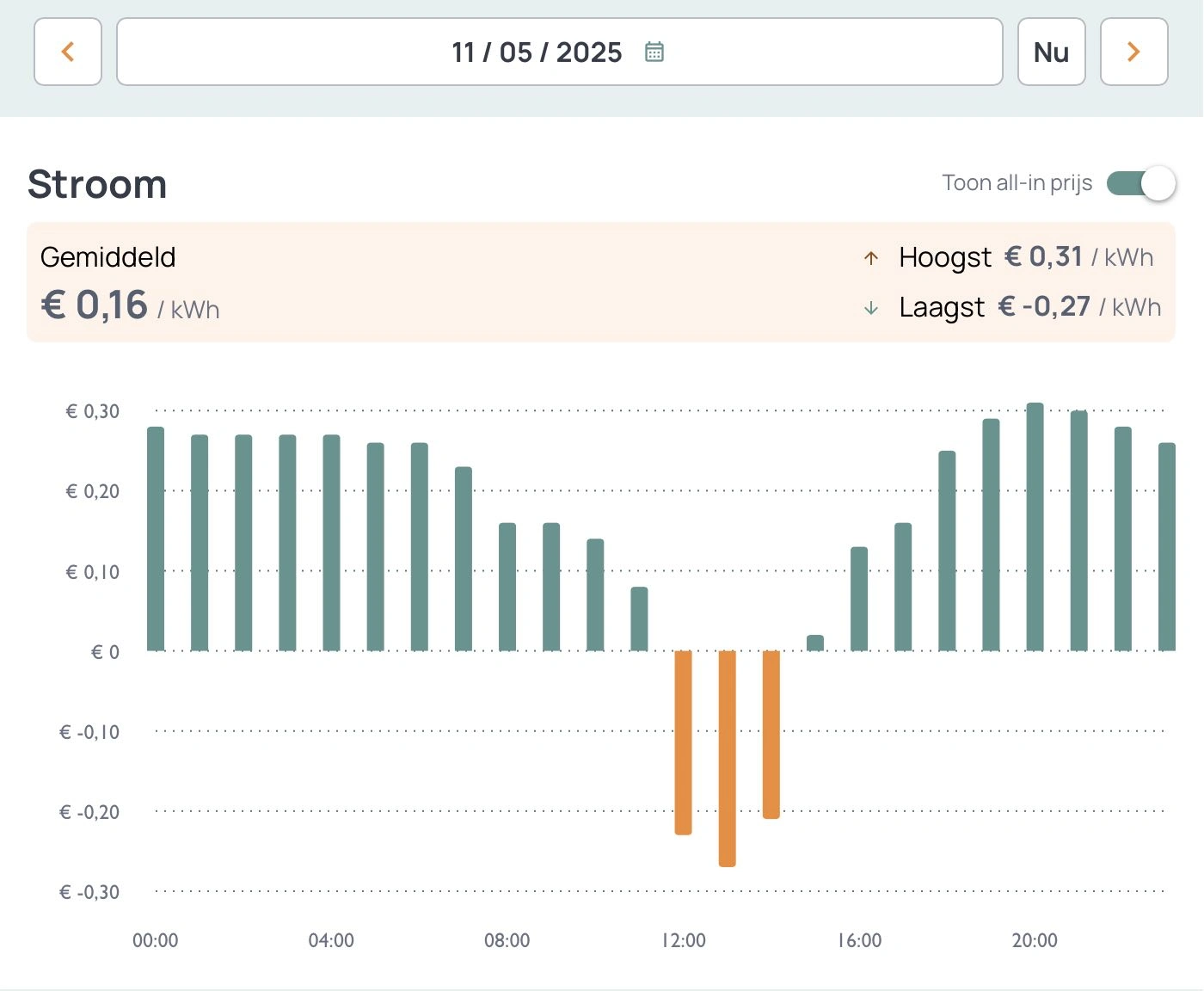The width and height of the screenshot is (1204, 991).
Task: Disable the Toon all-in prijs switch
Action: pyautogui.click(x=1137, y=183)
